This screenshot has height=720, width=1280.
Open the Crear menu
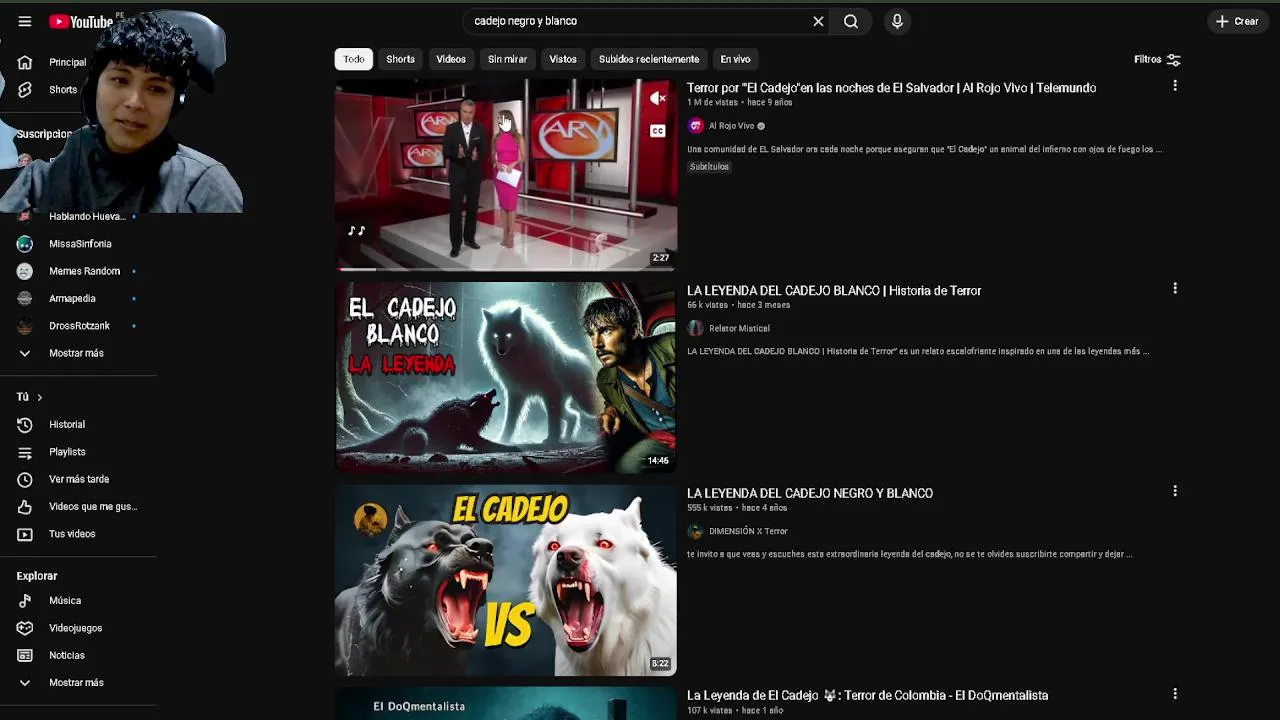[1237, 21]
